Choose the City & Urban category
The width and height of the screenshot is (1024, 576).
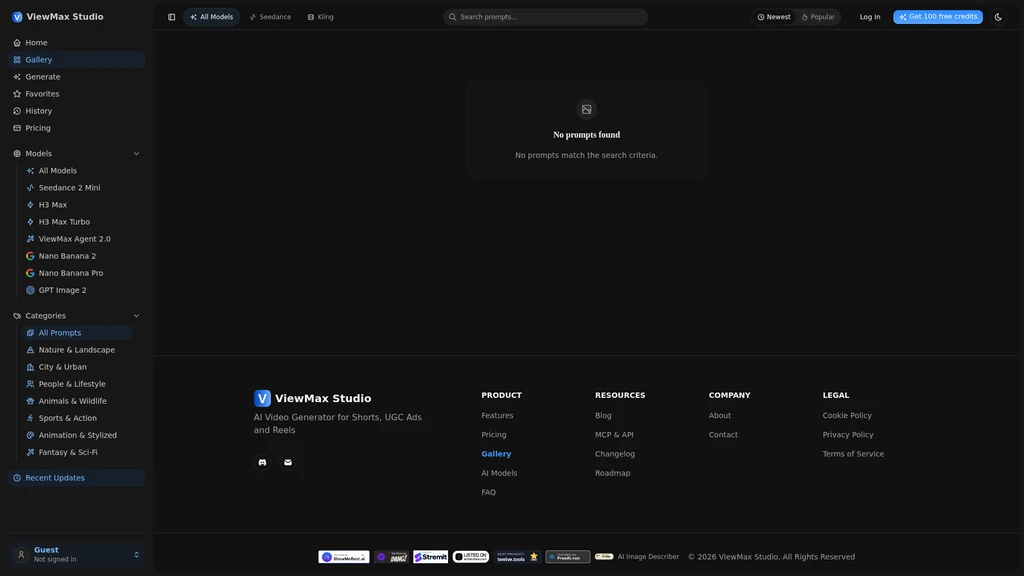tap(77, 367)
